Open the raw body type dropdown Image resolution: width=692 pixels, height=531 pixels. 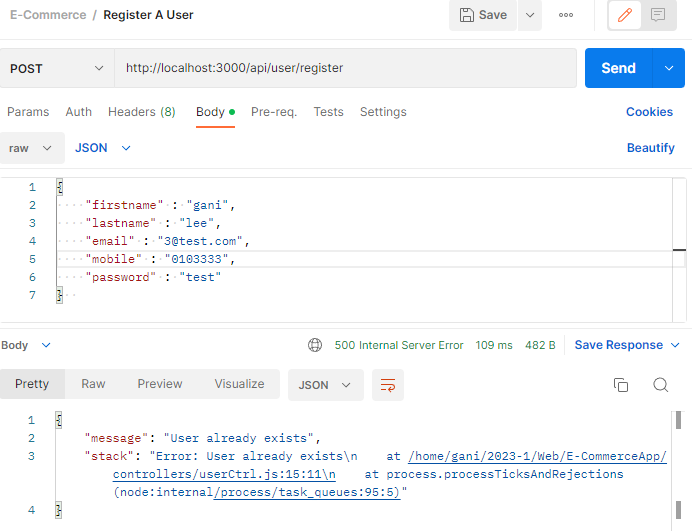pyautogui.click(x=31, y=148)
